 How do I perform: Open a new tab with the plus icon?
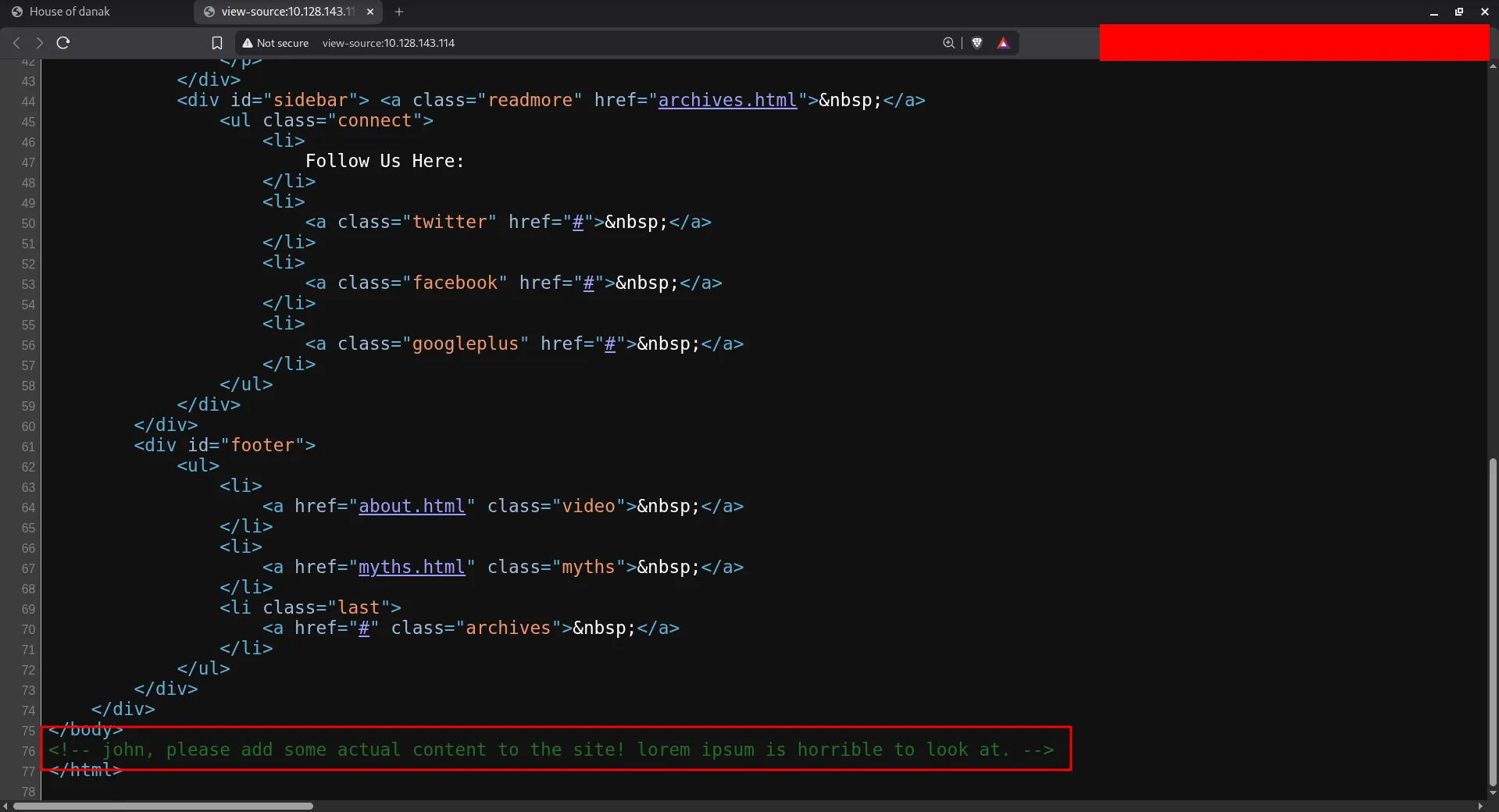(x=398, y=12)
